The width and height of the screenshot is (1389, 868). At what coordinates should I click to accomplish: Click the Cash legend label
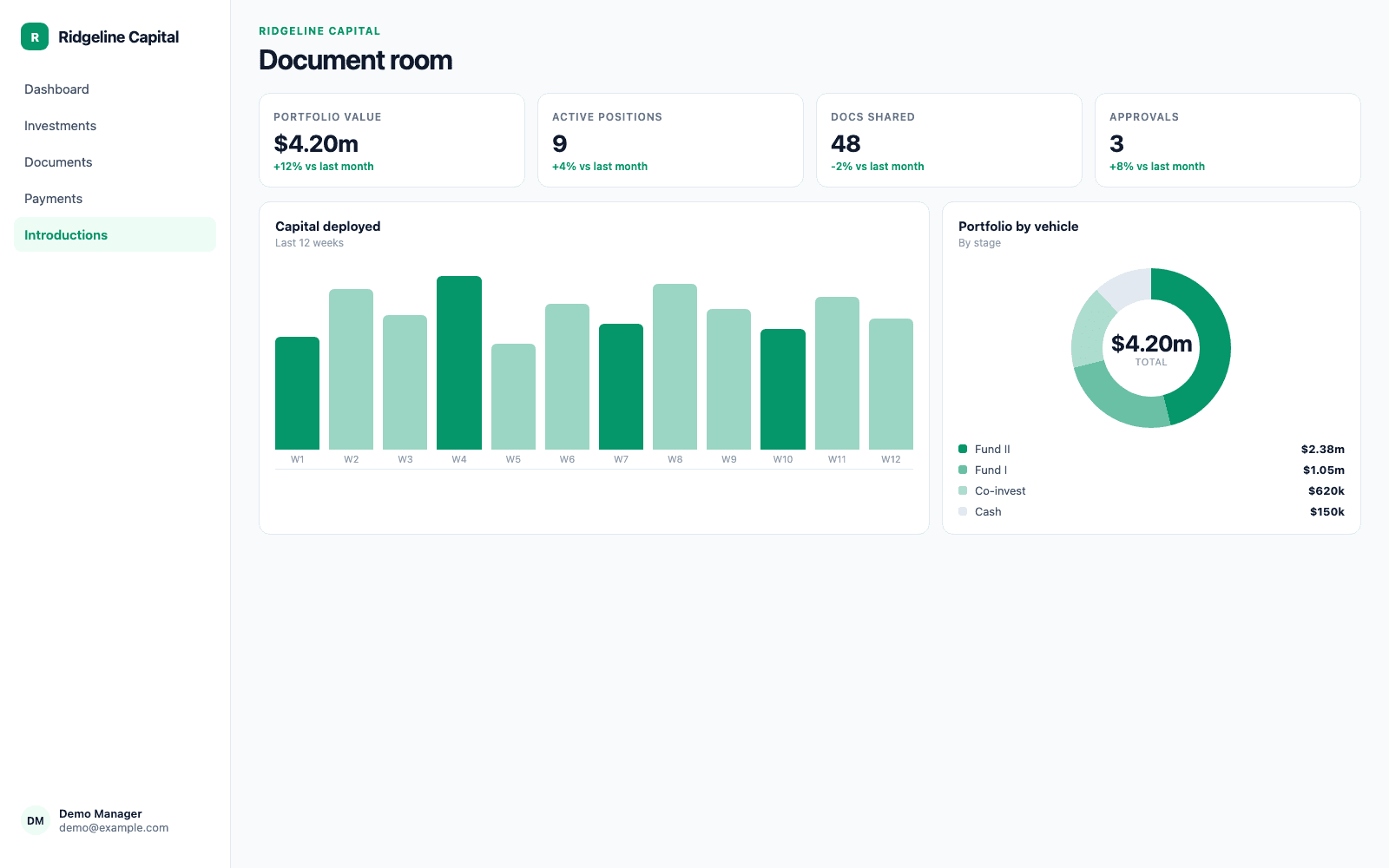point(988,511)
